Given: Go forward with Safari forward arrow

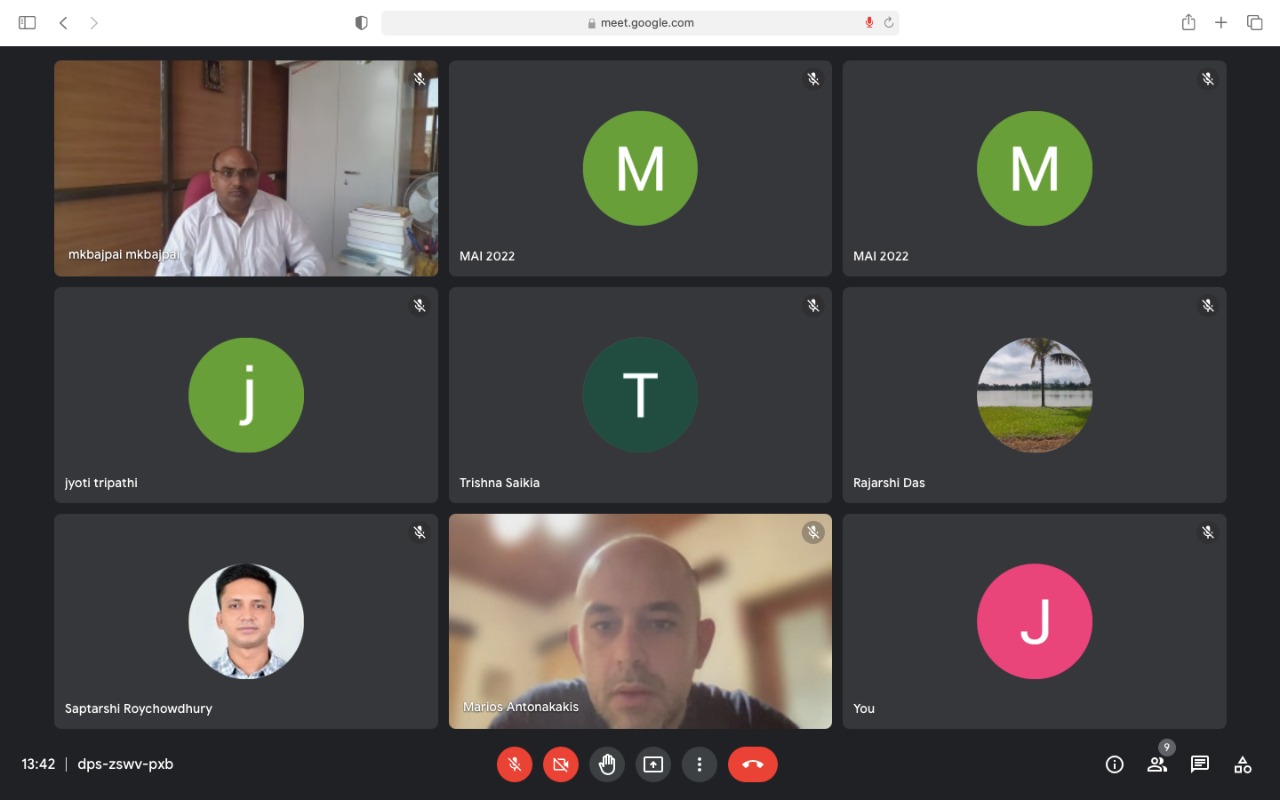Looking at the screenshot, I should [94, 22].
